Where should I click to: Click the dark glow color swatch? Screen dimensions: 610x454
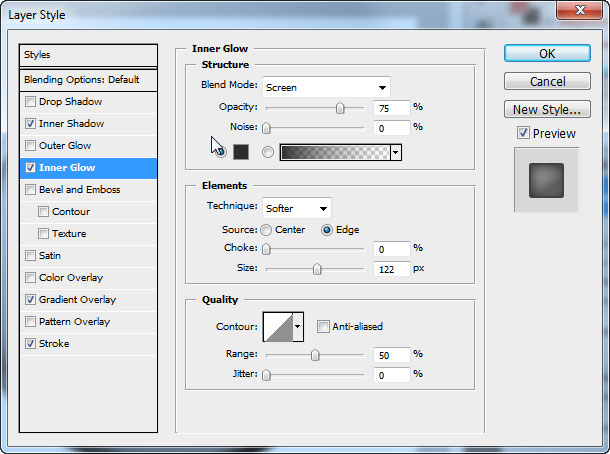click(x=240, y=152)
